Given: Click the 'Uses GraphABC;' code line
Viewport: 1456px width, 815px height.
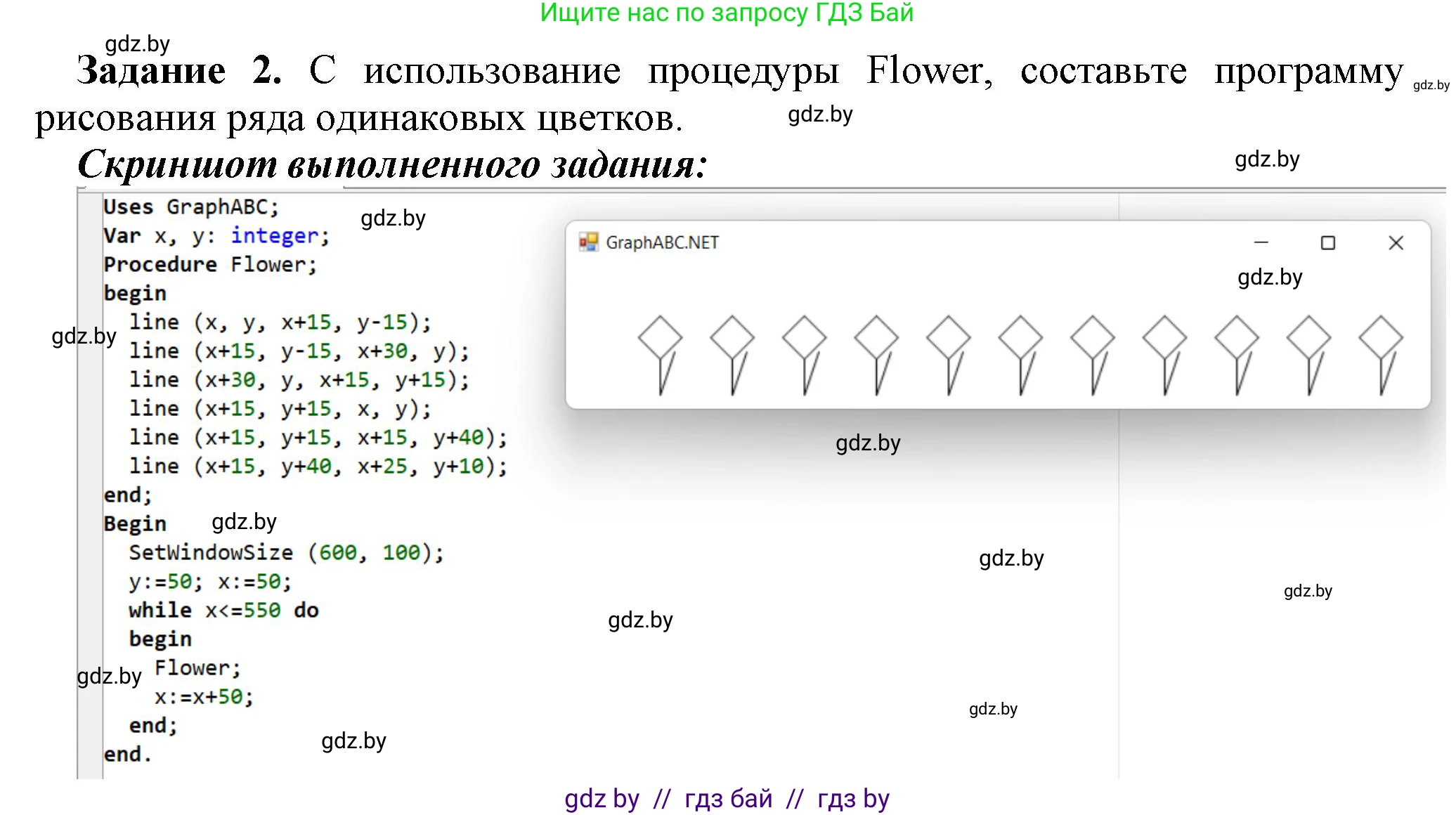Looking at the screenshot, I should pyautogui.click(x=190, y=207).
